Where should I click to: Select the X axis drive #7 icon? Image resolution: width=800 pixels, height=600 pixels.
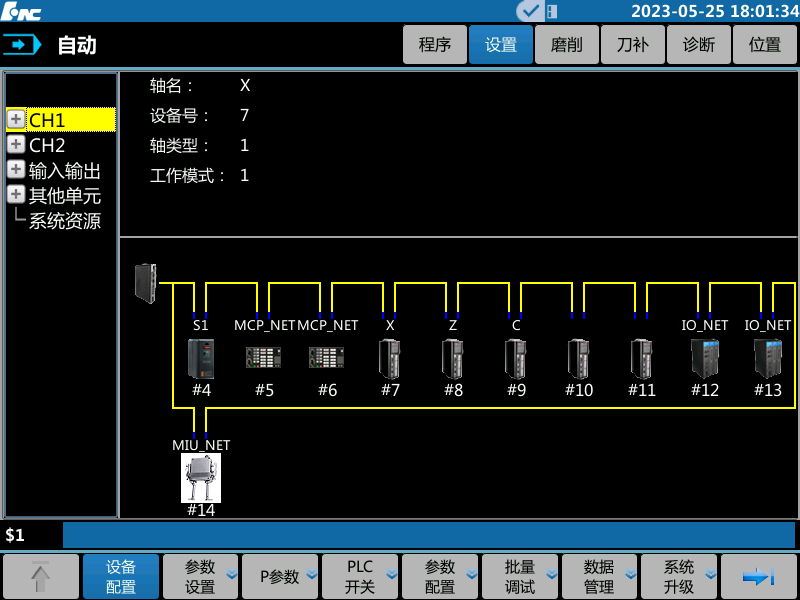pyautogui.click(x=390, y=358)
